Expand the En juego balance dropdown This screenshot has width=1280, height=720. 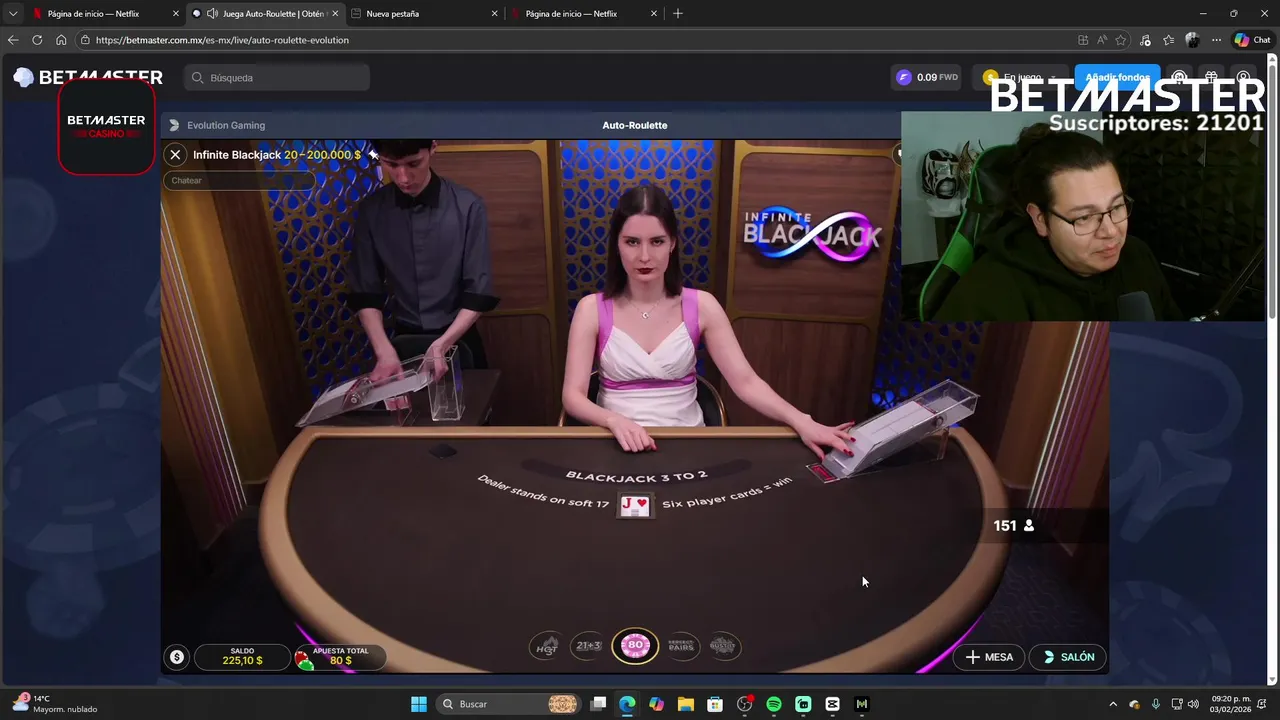[x=1021, y=77]
